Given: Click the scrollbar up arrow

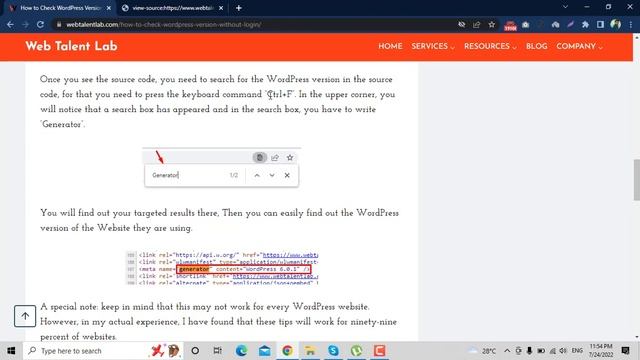Looking at the screenshot, I should pos(636,37).
